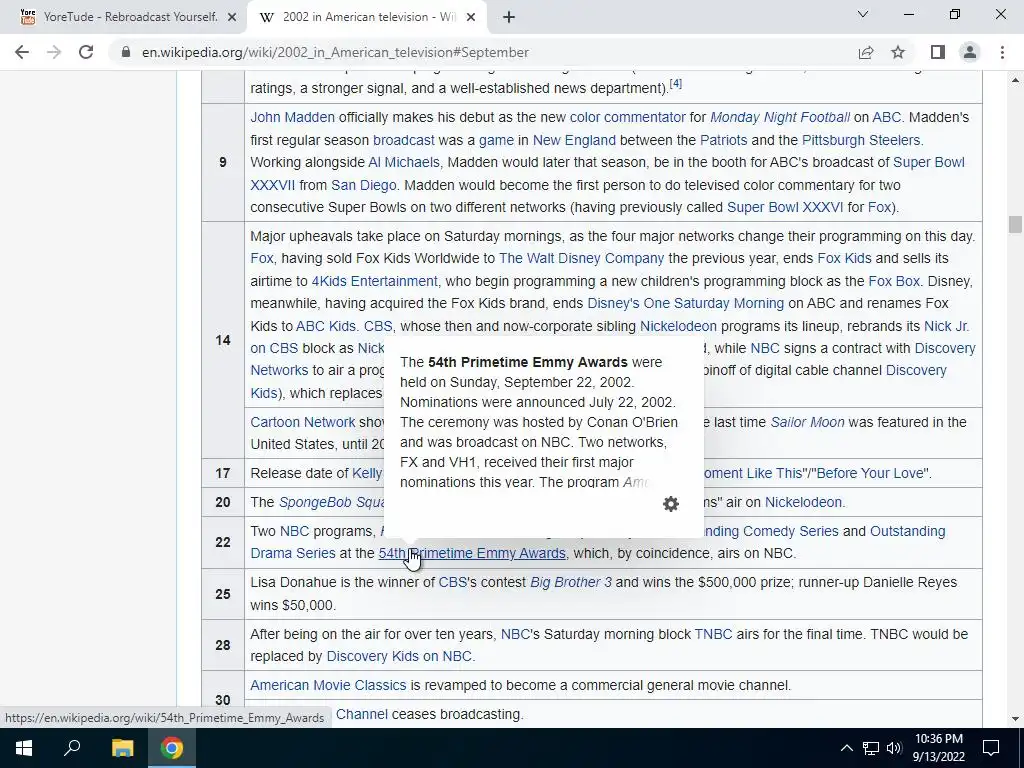Click the New England link
1024x768 pixels.
tap(574, 140)
